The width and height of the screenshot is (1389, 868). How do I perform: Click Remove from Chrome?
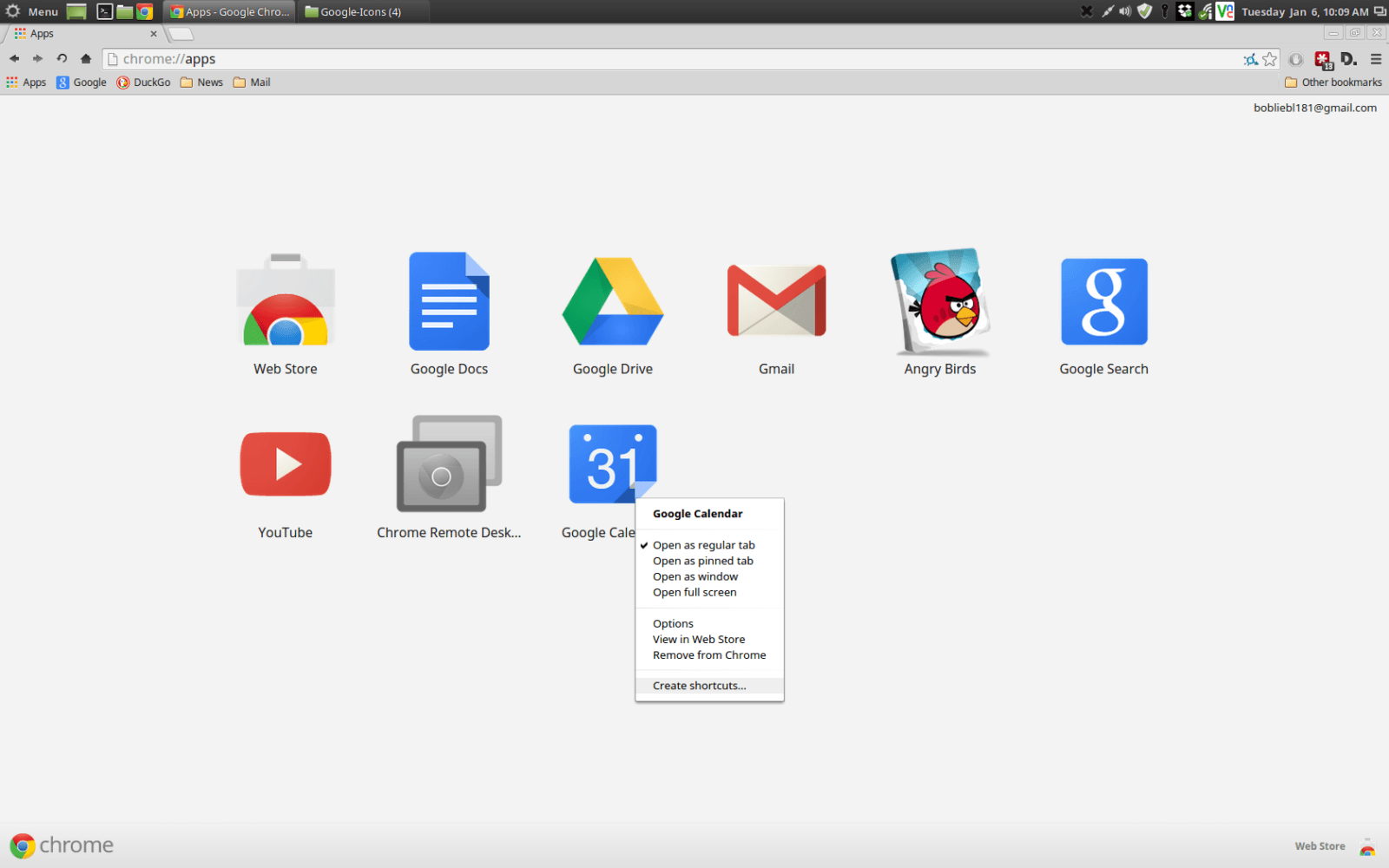(708, 654)
